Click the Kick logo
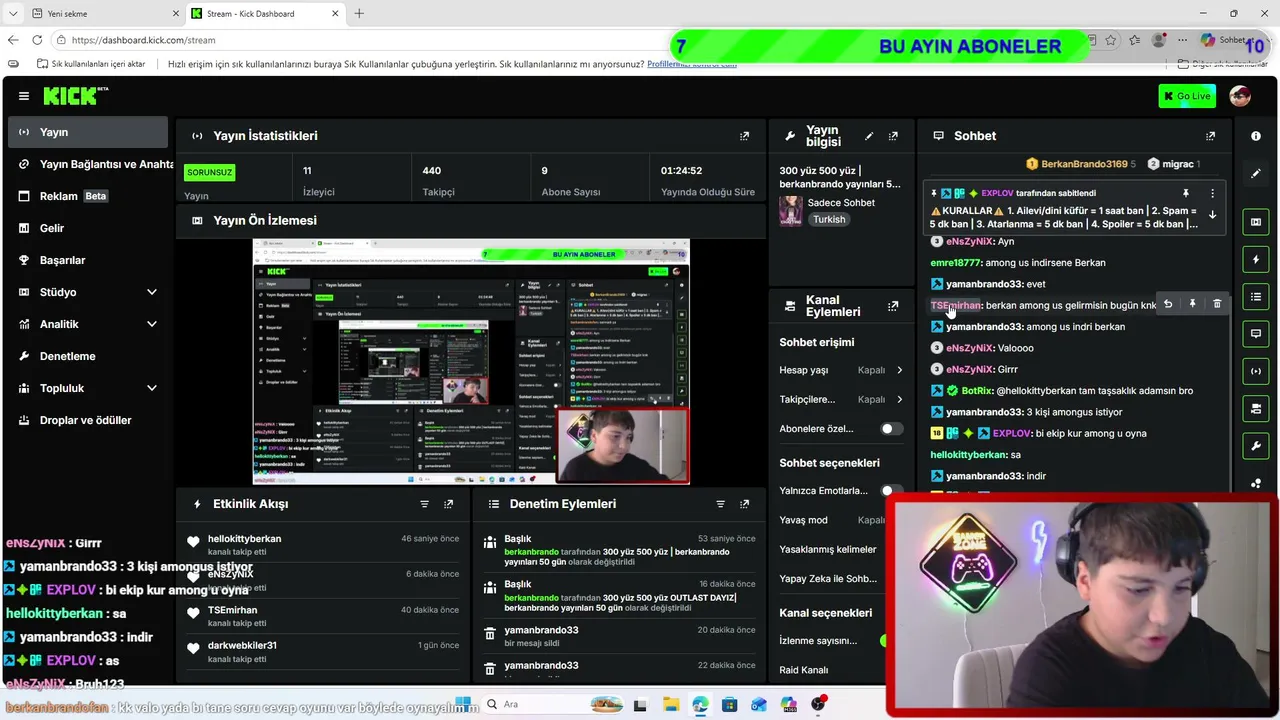This screenshot has width=1280, height=720. (75, 96)
